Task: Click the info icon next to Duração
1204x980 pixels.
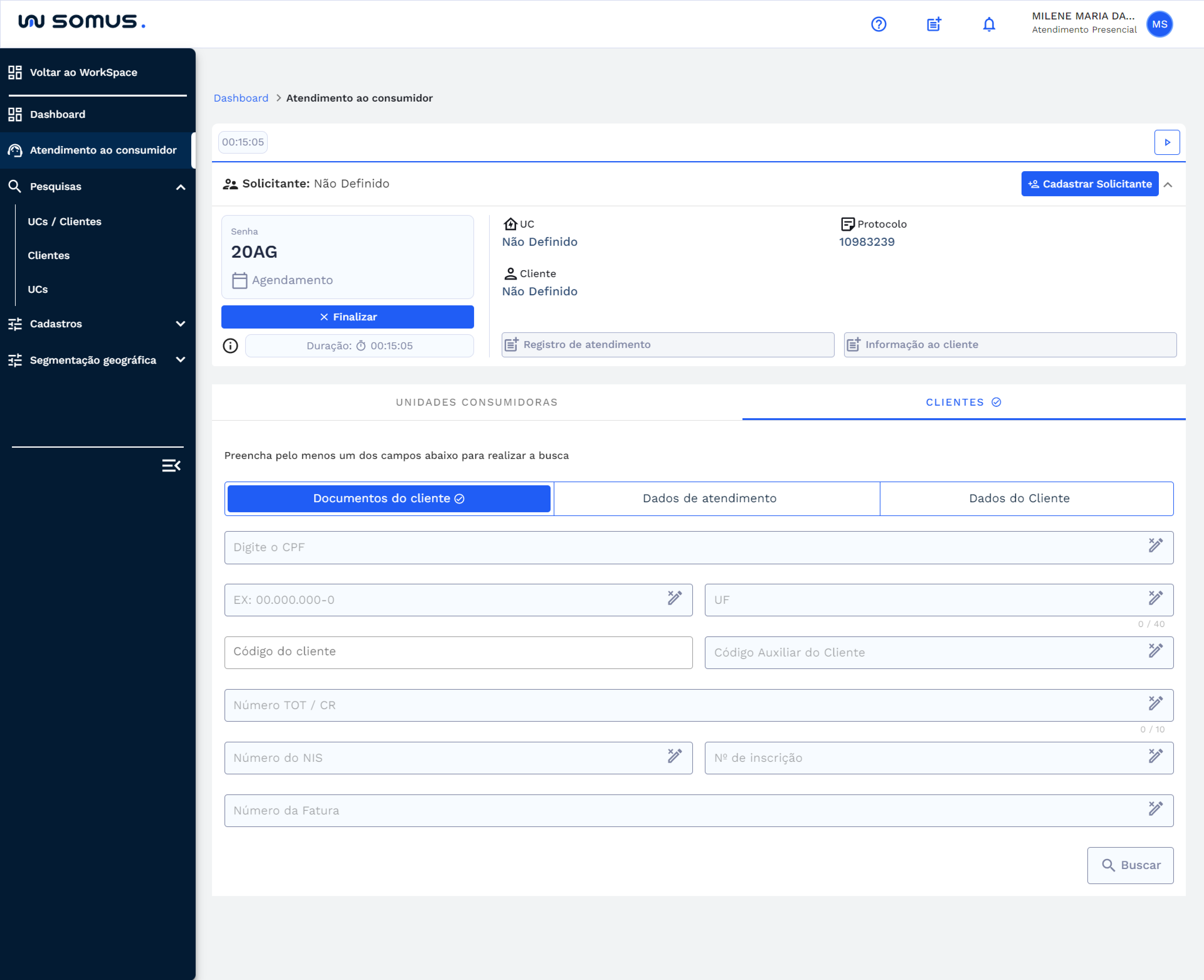Action: pos(230,345)
